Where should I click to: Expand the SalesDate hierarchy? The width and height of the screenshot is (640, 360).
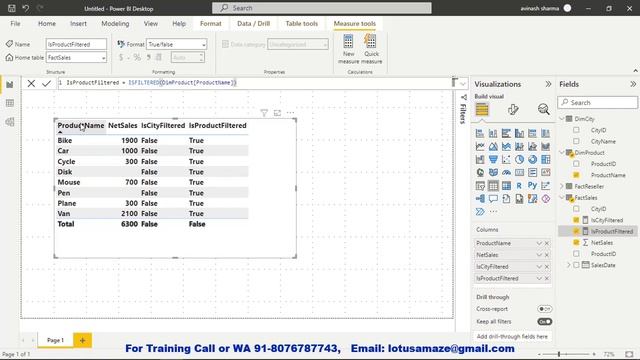[x=569, y=265]
